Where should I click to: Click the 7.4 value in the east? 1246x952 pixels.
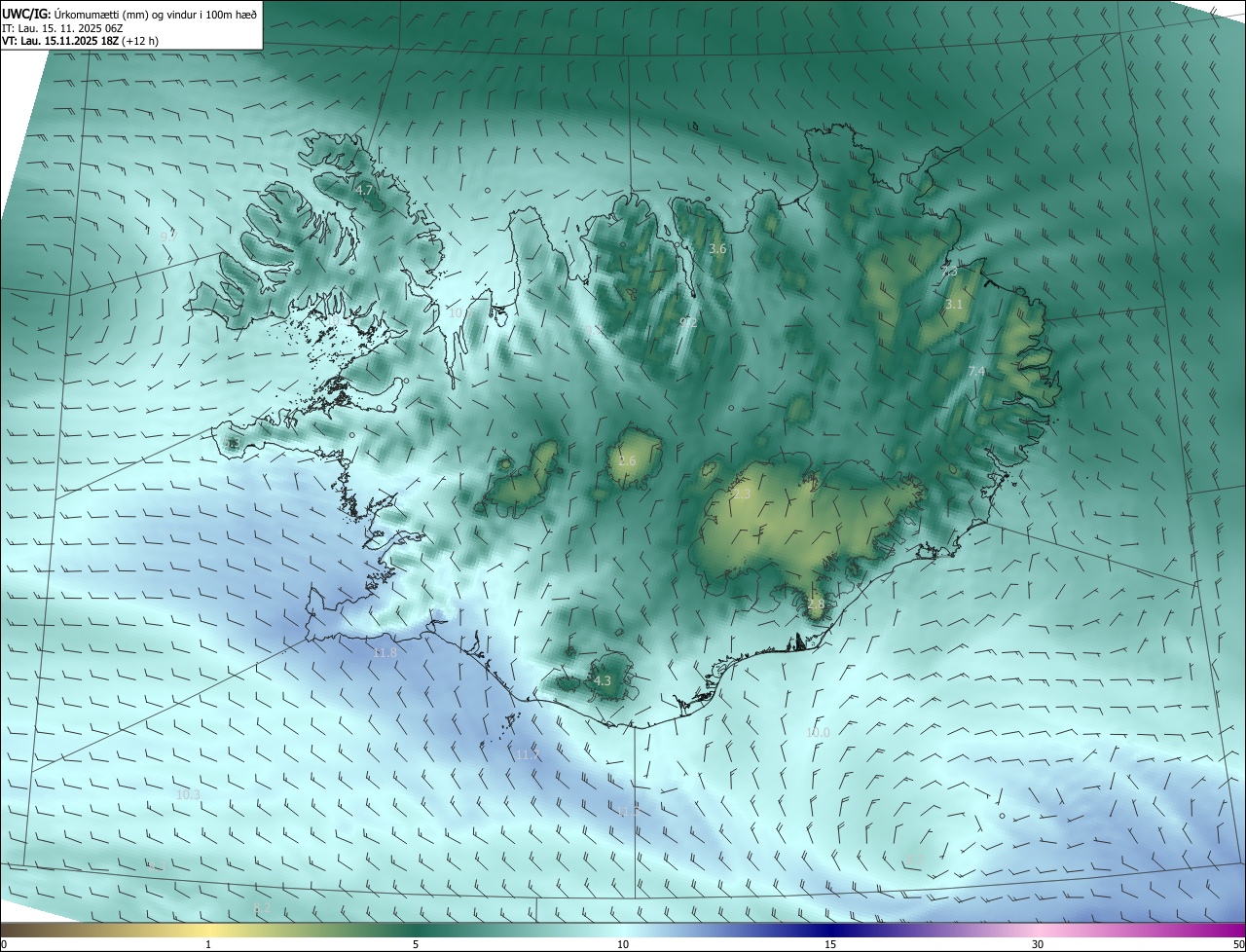click(x=977, y=372)
